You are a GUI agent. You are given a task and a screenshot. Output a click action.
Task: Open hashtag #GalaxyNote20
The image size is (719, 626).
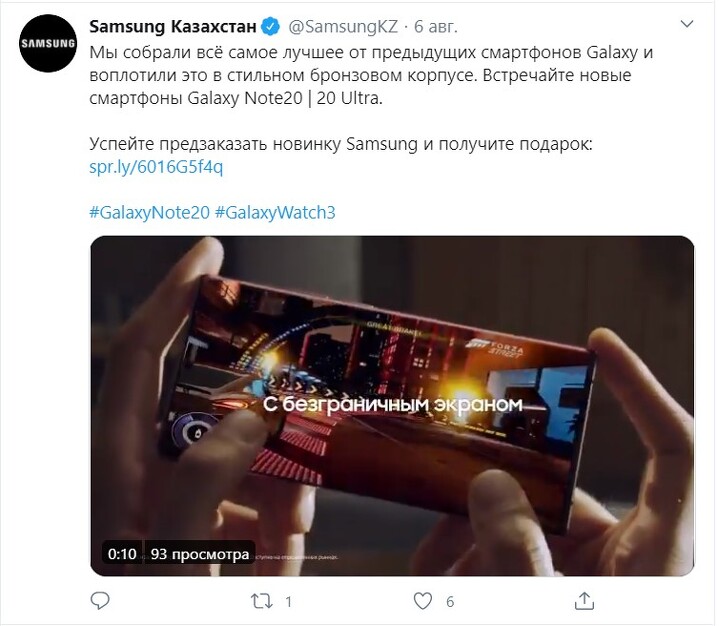(149, 212)
